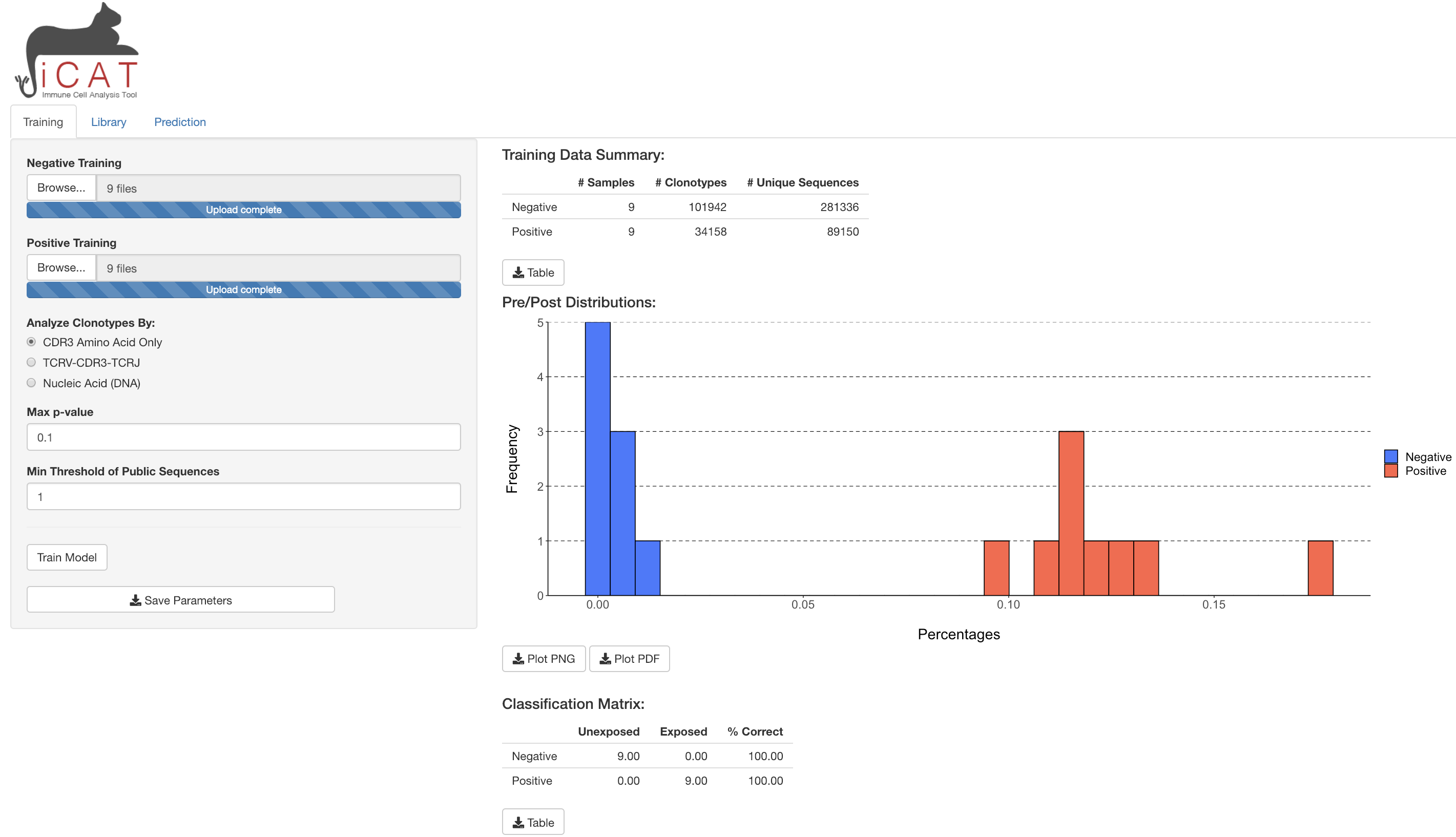This screenshot has width=1456, height=837.
Task: Click Min Threshold of Public Sequences field
Action: point(244,496)
